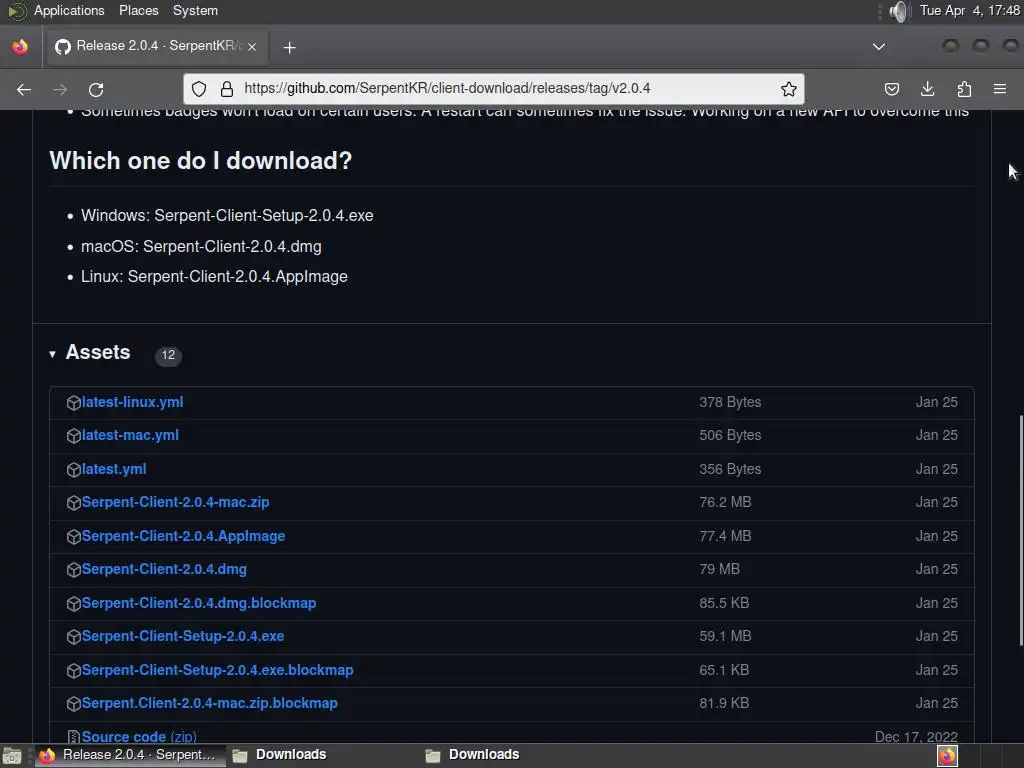Viewport: 1024px width, 768px height.
Task: Click the Linux: Serpent-Client-2.0.4.AppImage bullet
Action: [214, 277]
